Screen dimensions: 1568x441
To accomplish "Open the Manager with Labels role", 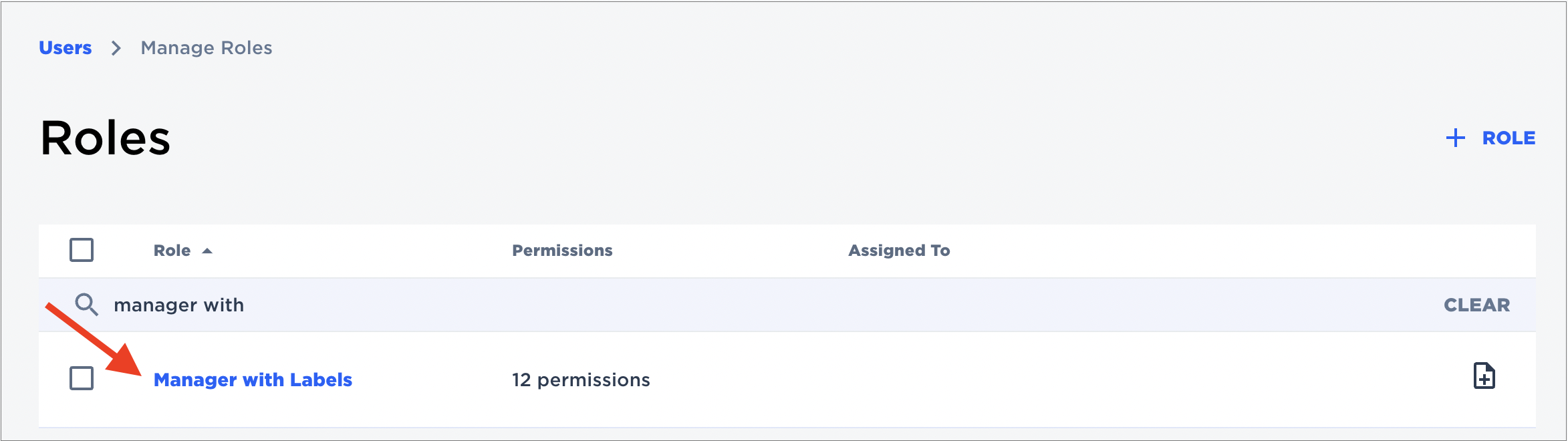I will tap(253, 380).
